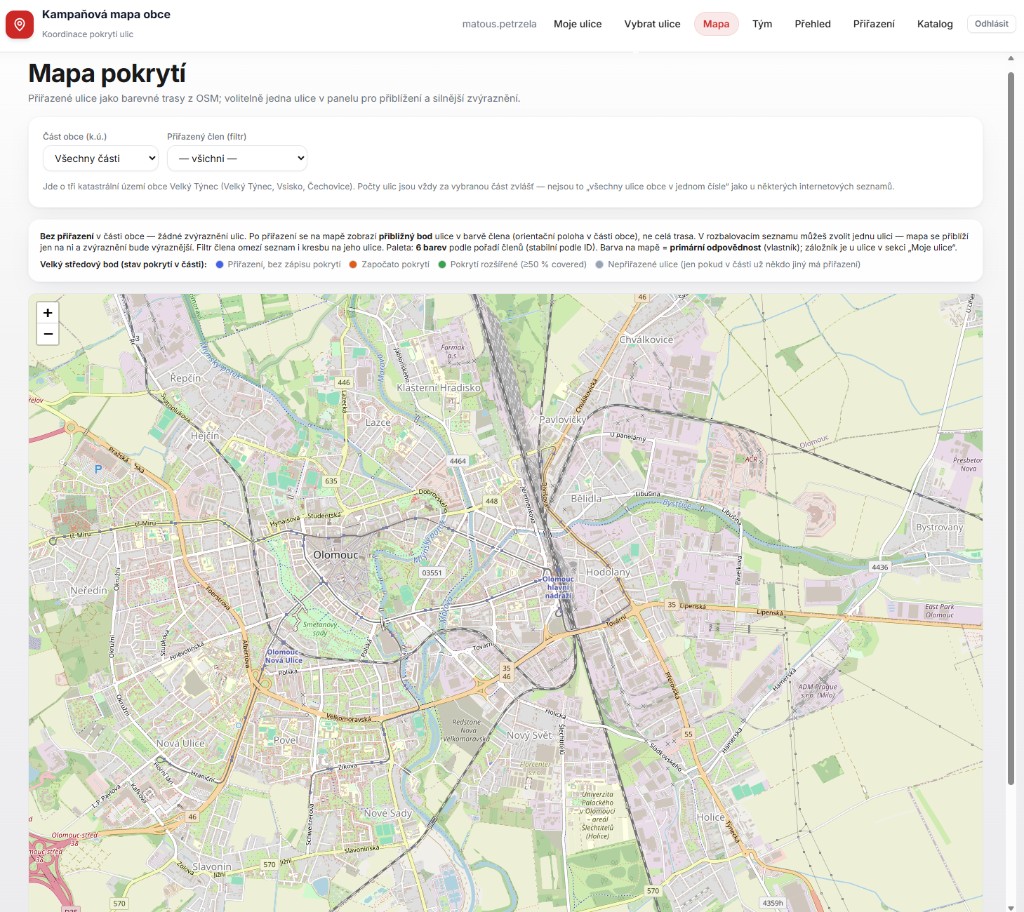Navigate to 'Přehled'
The height and width of the screenshot is (912, 1024).
coord(812,24)
